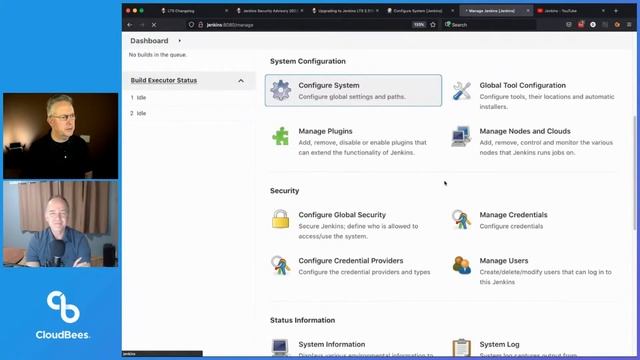This screenshot has width=640, height=360.
Task: Open the Configure System gear icon
Action: [x=281, y=90]
